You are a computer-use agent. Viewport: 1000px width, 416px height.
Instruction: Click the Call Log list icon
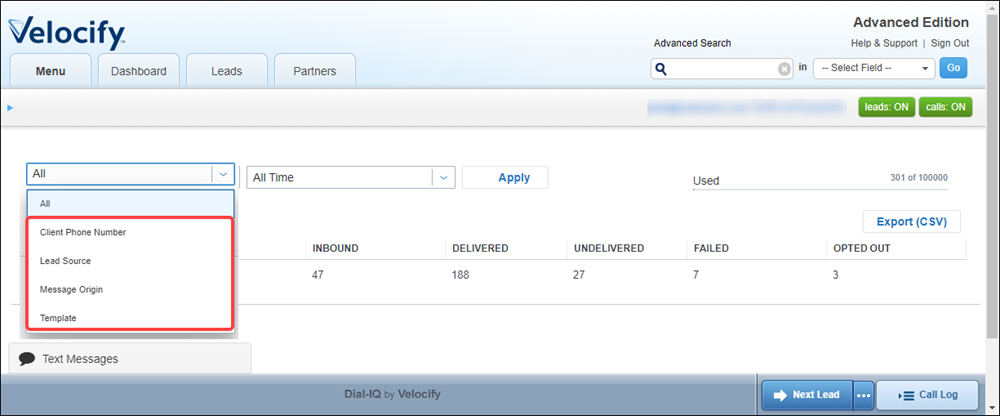(x=906, y=395)
